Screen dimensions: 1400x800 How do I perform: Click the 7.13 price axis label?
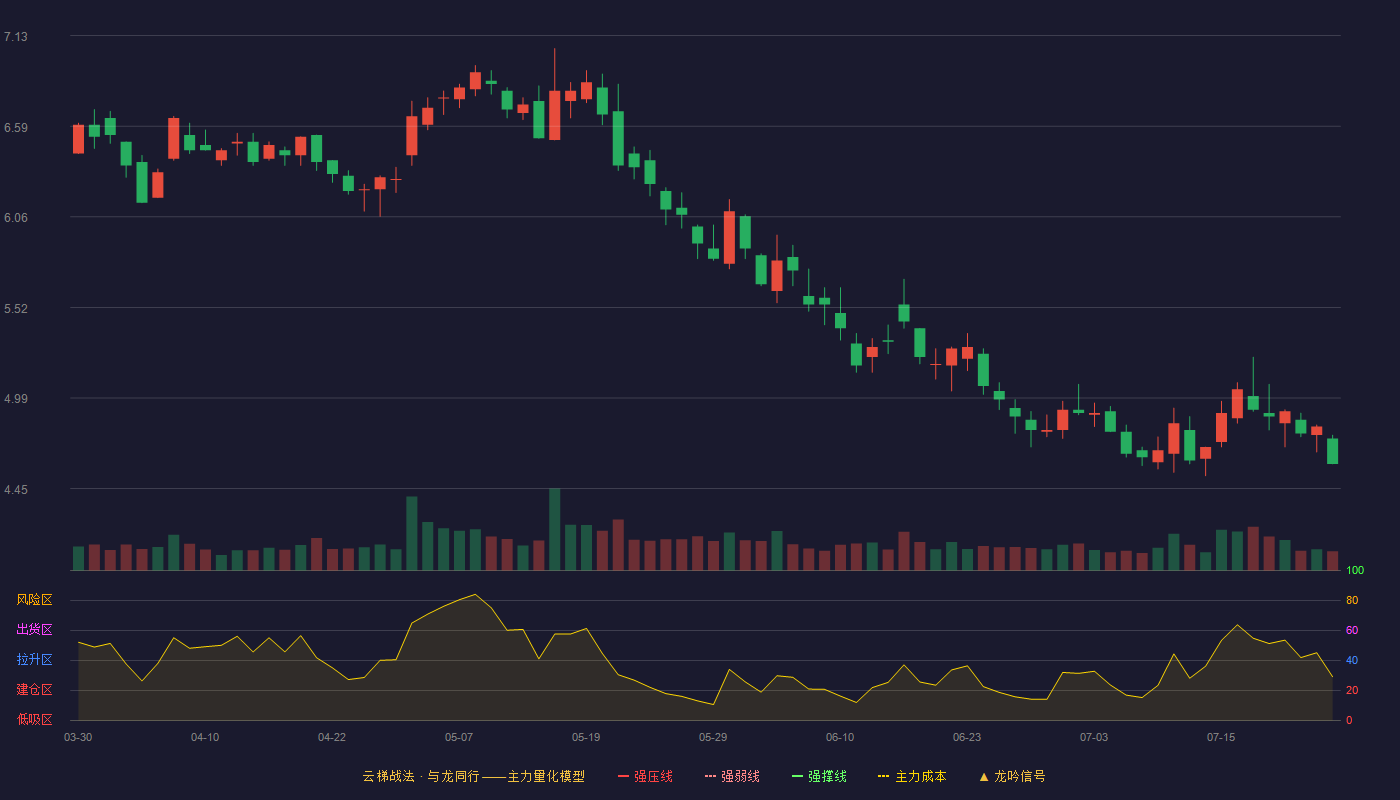pos(16,37)
